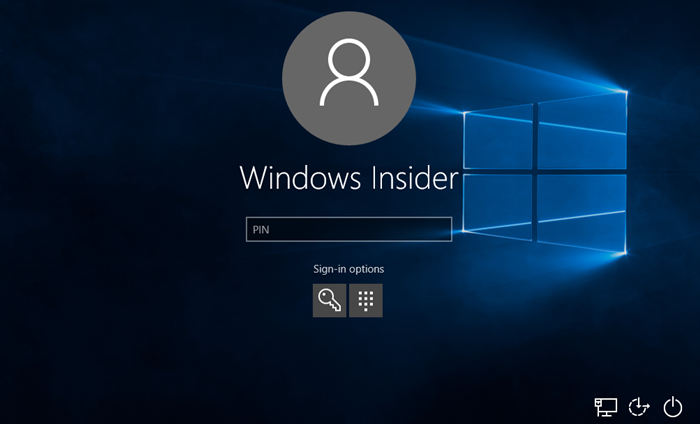700x424 pixels.
Task: Open the network connection icon
Action: click(x=605, y=406)
